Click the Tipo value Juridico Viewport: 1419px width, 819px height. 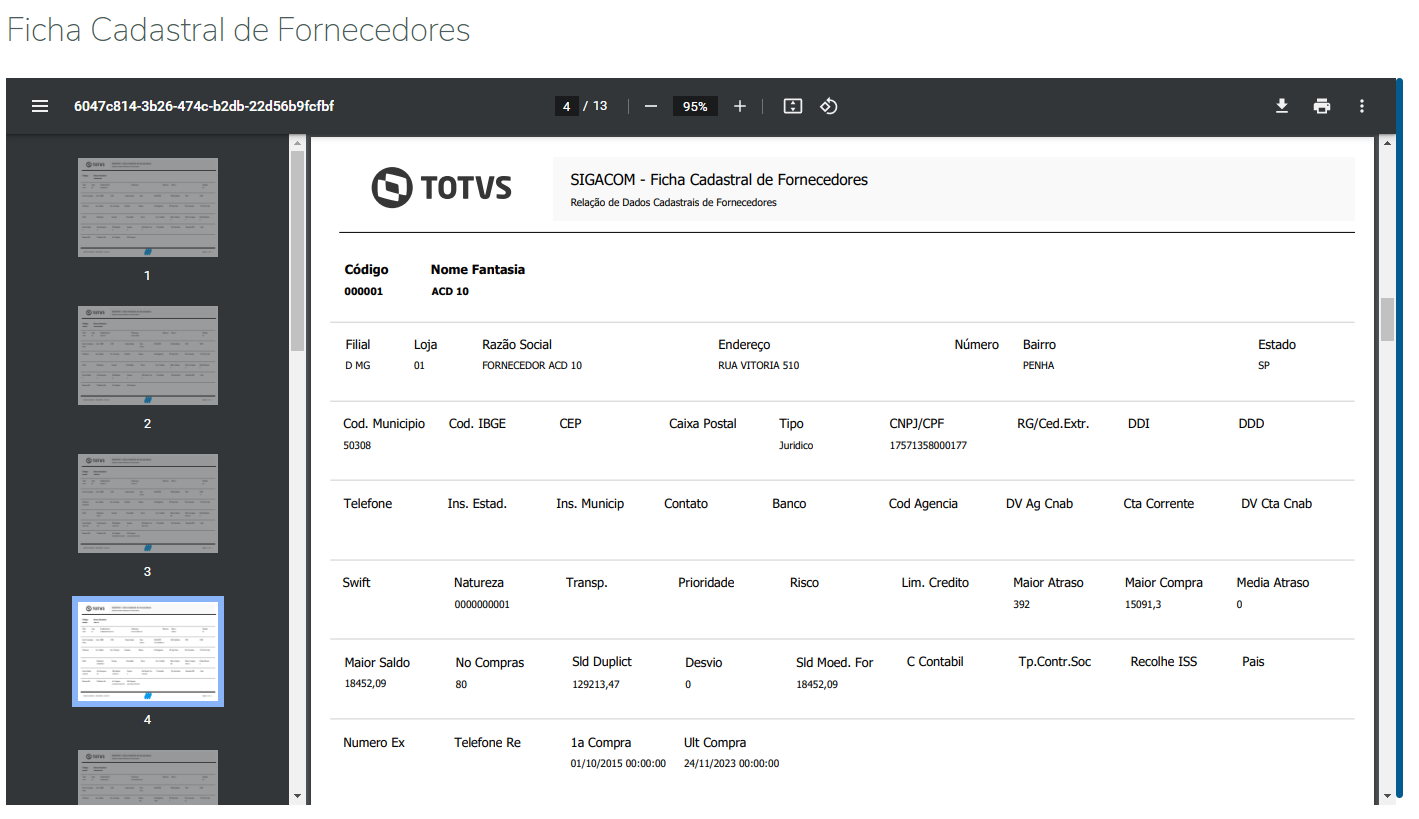click(x=796, y=445)
